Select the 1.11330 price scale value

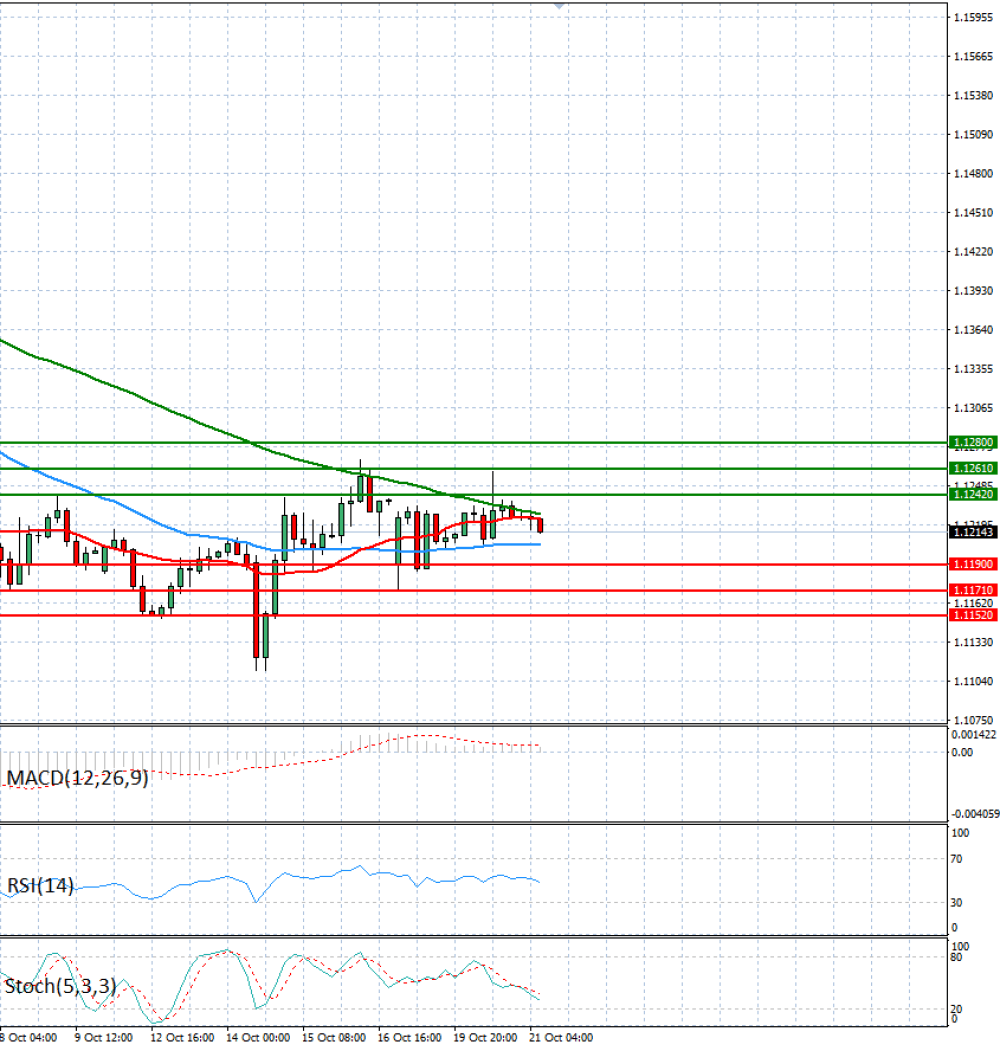(x=973, y=642)
